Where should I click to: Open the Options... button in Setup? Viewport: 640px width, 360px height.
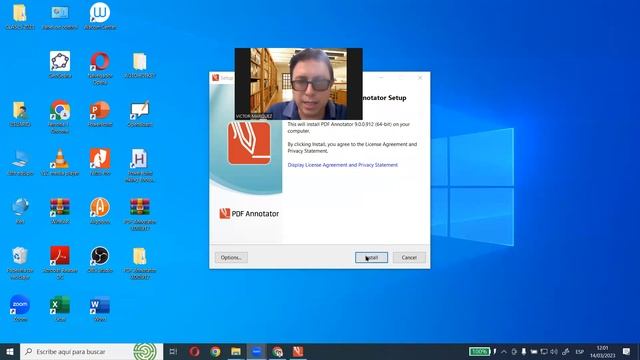point(231,258)
